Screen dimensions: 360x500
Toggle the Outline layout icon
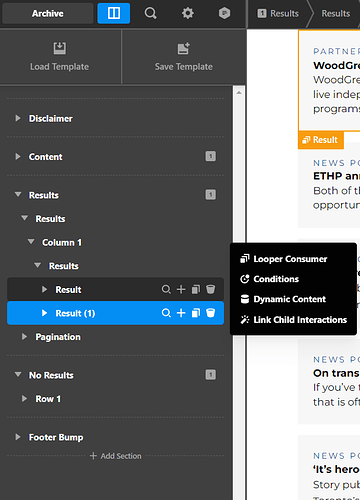114,13
